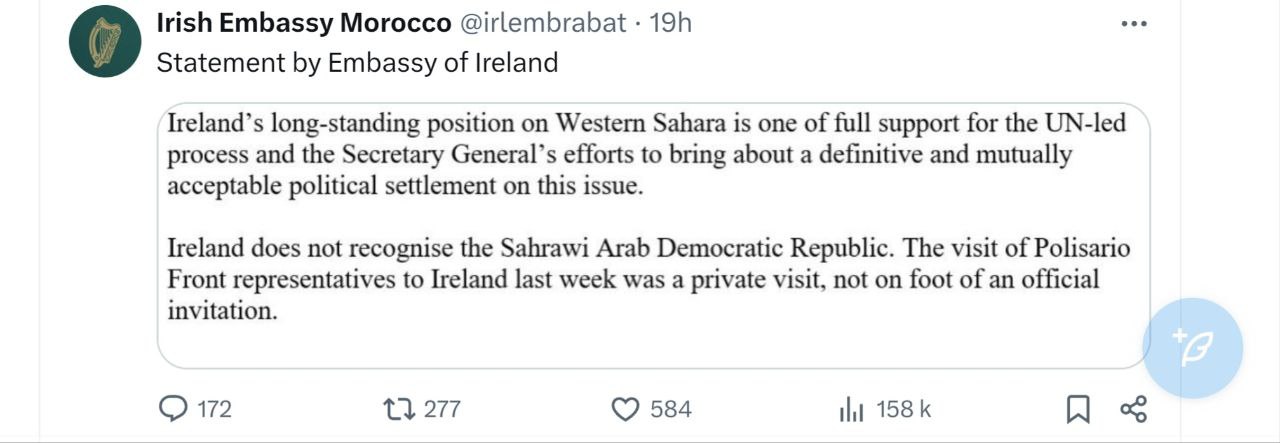Compose new post with floating feather button
The height and width of the screenshot is (443, 1280).
click(x=1192, y=348)
